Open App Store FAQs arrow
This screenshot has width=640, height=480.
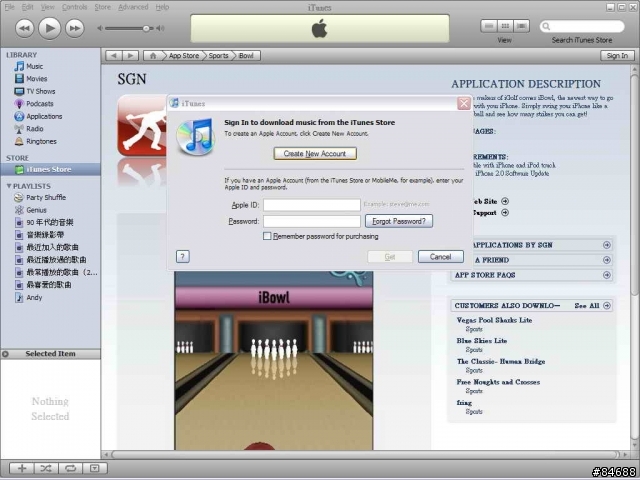607,275
